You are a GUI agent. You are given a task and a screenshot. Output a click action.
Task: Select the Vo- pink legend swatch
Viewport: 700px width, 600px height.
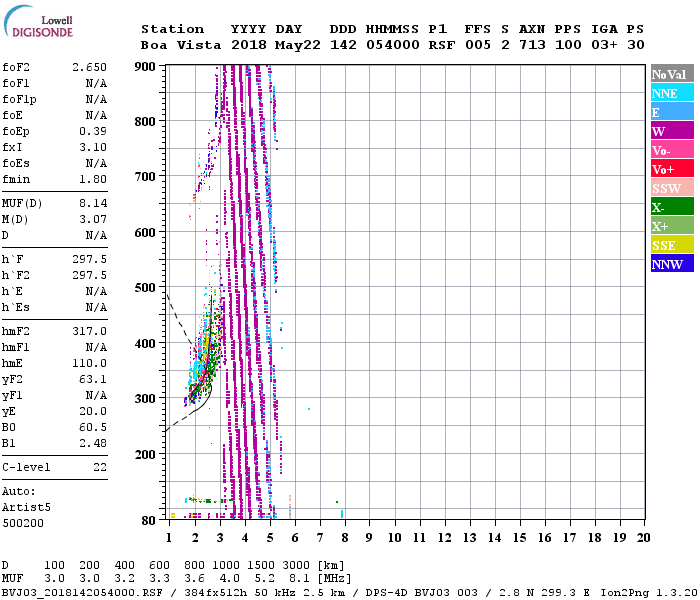[672, 150]
